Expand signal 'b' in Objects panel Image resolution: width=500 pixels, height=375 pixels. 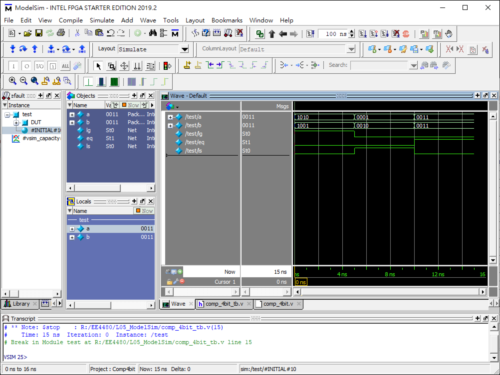pos(72,123)
